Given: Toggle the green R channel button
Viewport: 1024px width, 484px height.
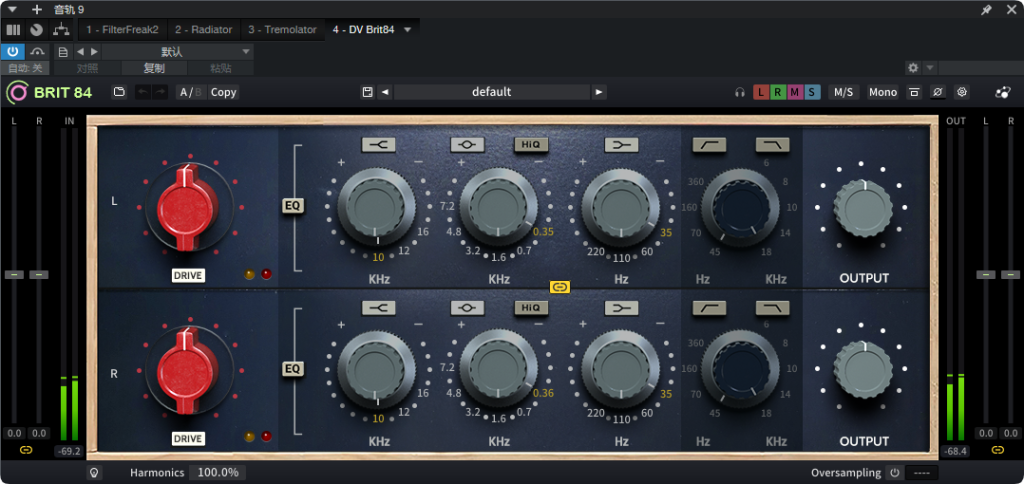Looking at the screenshot, I should pyautogui.click(x=778, y=92).
